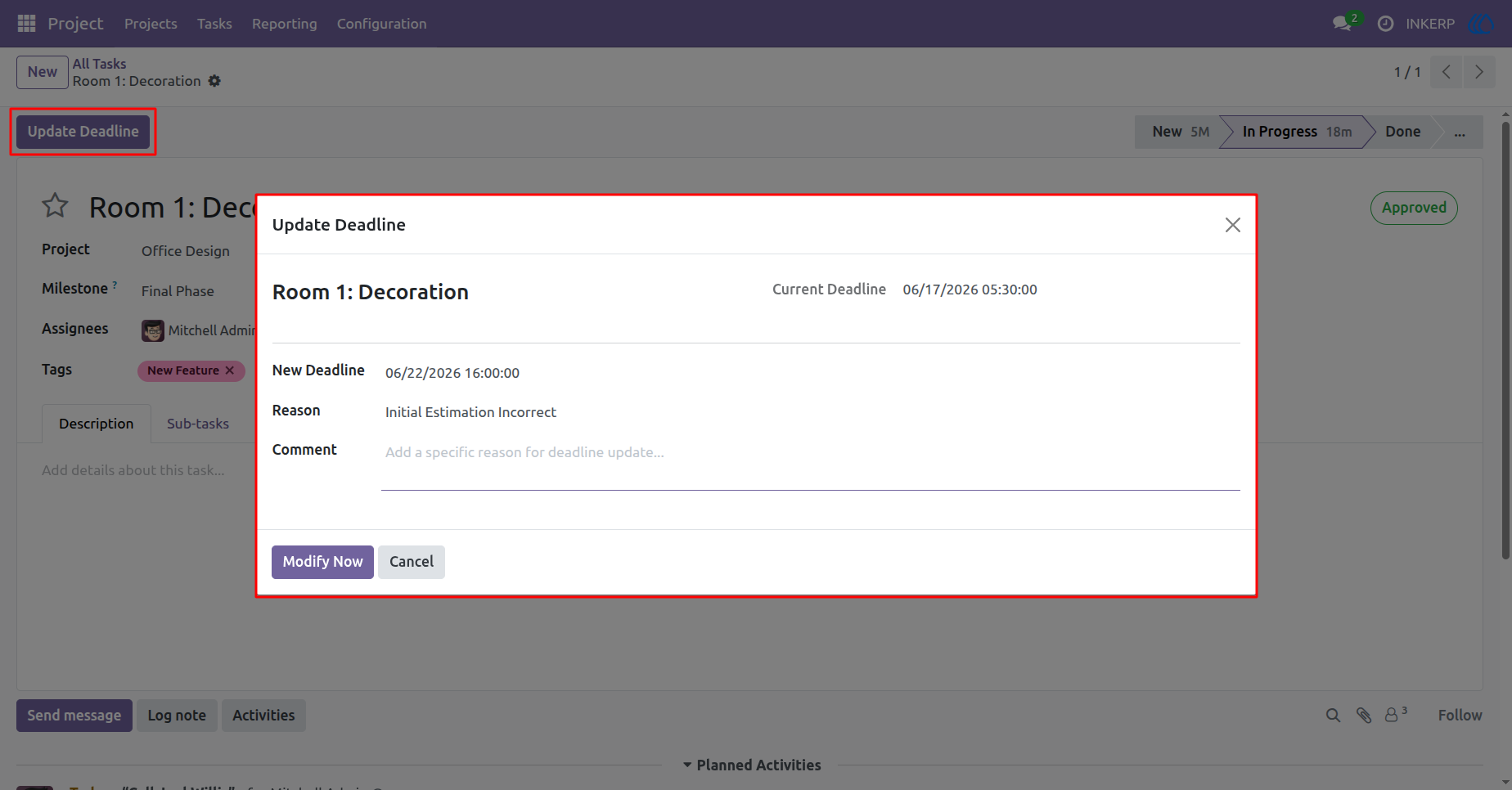Image resolution: width=1512 pixels, height=790 pixels.
Task: Star the Room 1: Decoration task
Action: [x=55, y=206]
